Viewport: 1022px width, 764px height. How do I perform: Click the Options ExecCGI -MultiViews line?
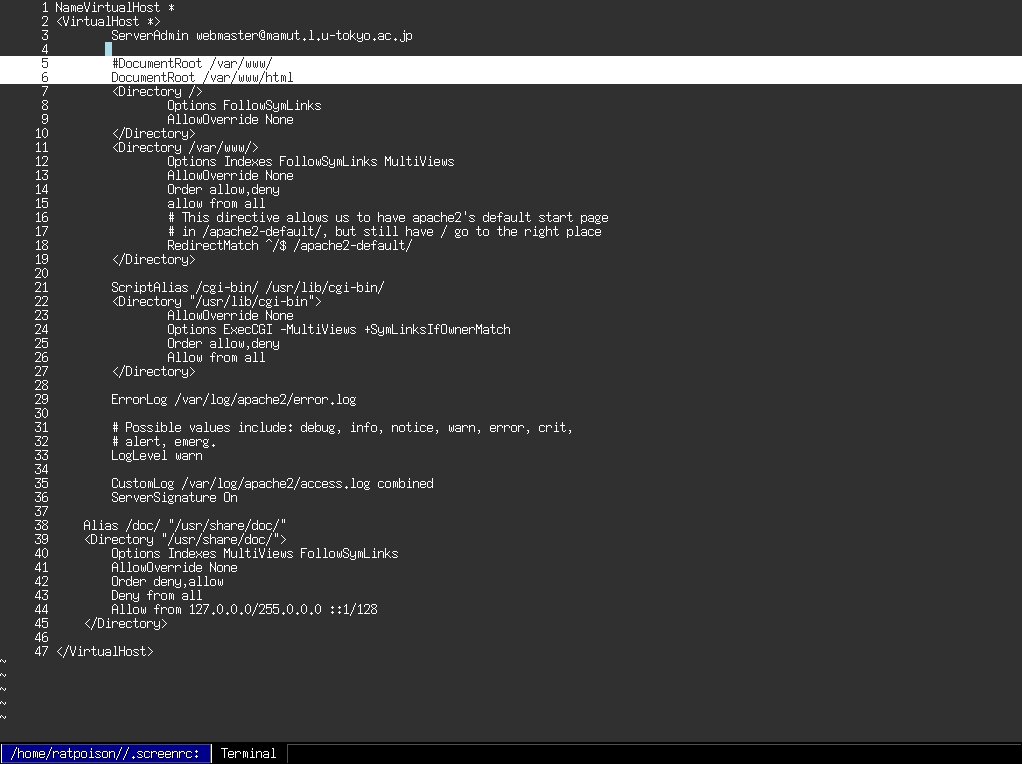pos(338,330)
